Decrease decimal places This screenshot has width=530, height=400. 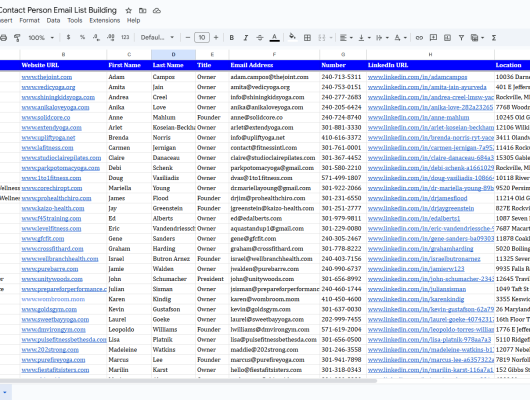click(x=96, y=37)
